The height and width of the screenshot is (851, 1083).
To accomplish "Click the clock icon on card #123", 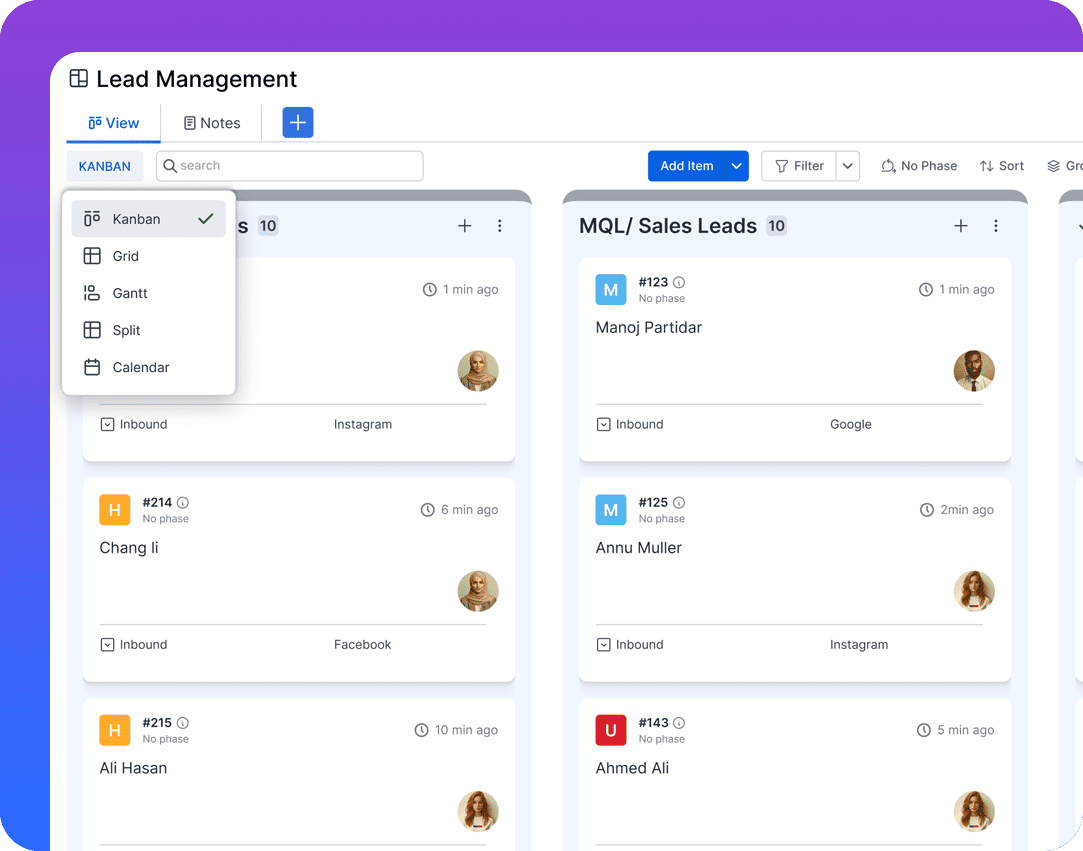I will [926, 289].
